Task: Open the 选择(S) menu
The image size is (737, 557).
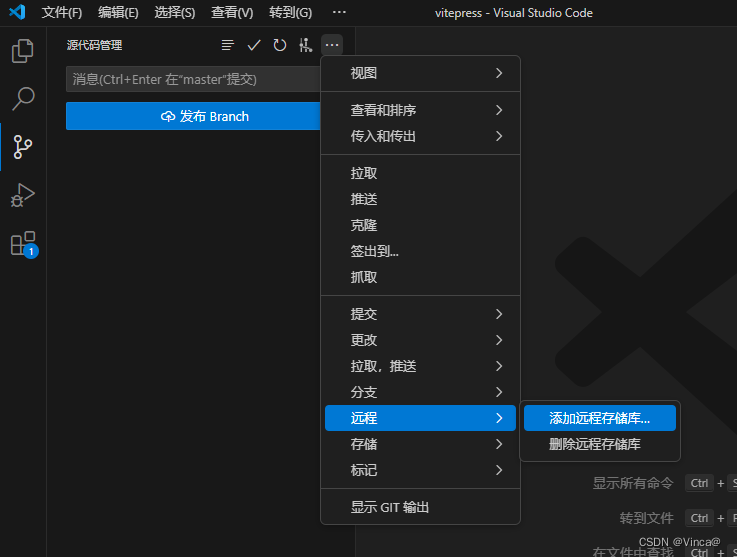Action: (175, 13)
